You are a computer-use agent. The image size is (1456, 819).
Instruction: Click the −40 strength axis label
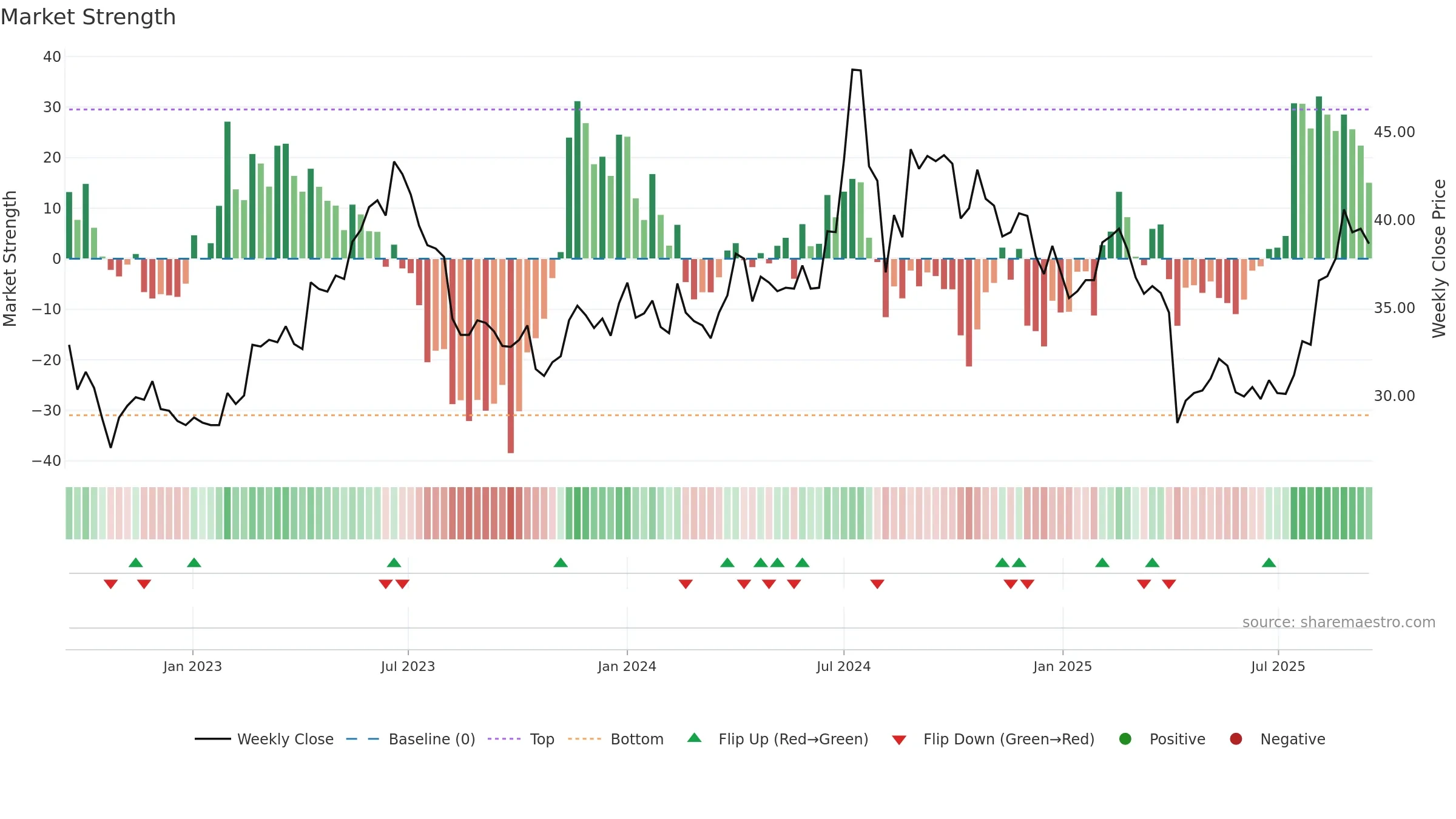pyautogui.click(x=47, y=461)
